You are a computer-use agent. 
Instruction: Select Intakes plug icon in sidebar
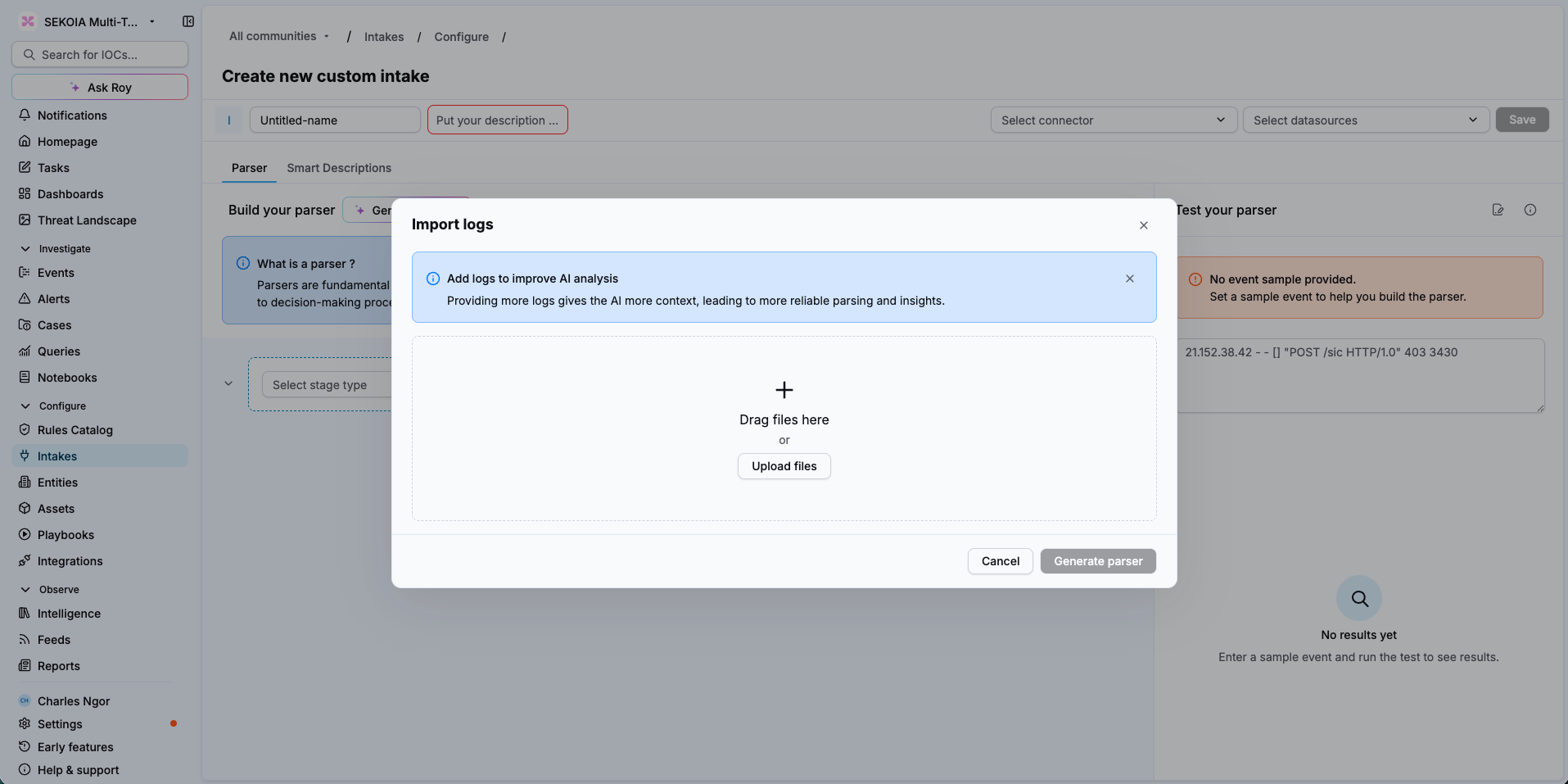[25, 456]
